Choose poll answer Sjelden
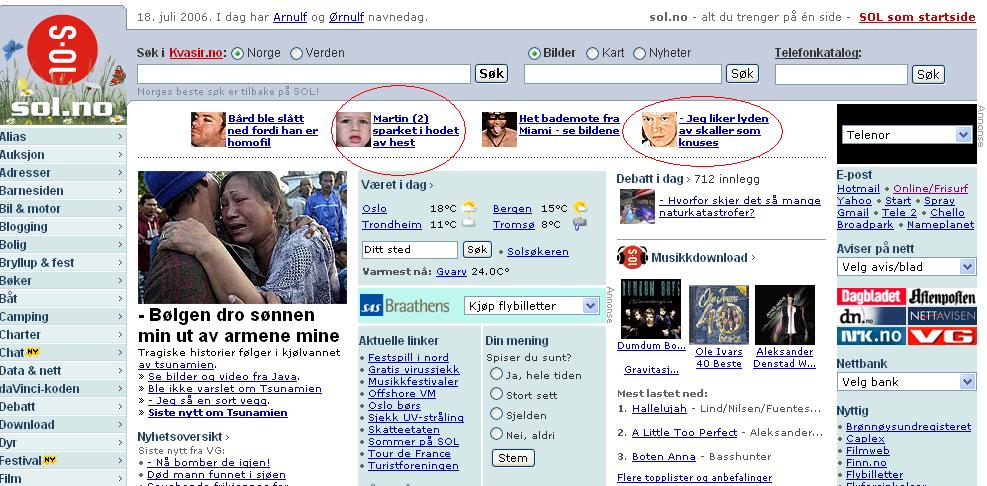The height and width of the screenshot is (486, 987). 496,414
